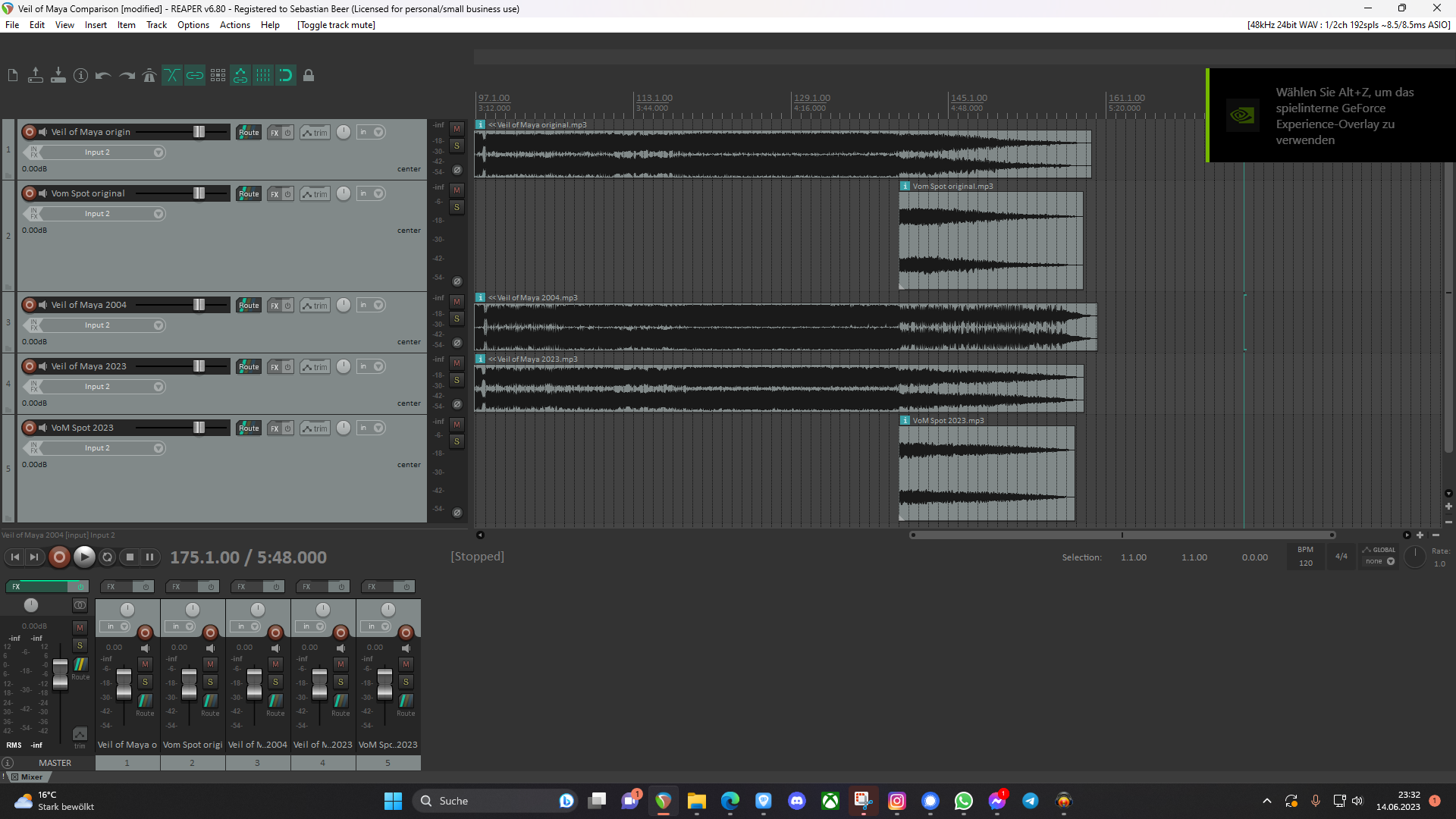Toggle the metronome icon
The width and height of the screenshot is (1456, 819).
(x=149, y=75)
